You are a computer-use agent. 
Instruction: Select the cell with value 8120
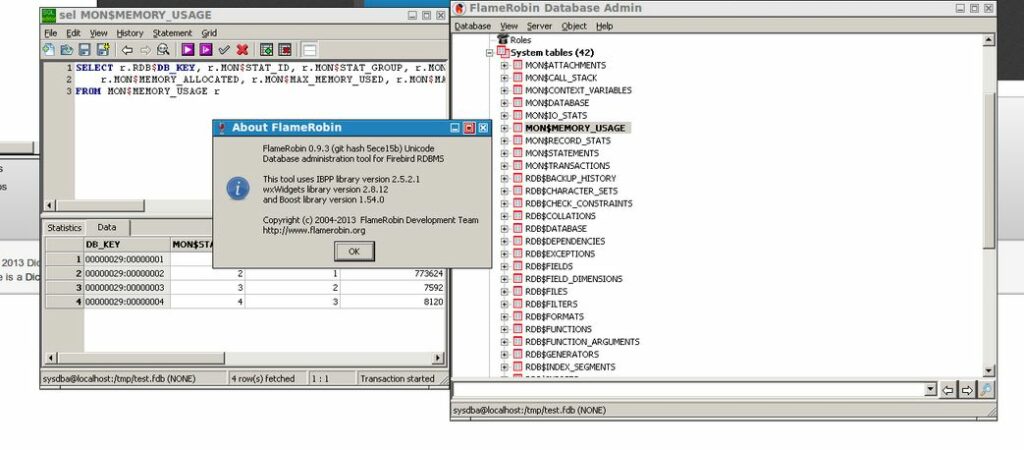point(393,302)
